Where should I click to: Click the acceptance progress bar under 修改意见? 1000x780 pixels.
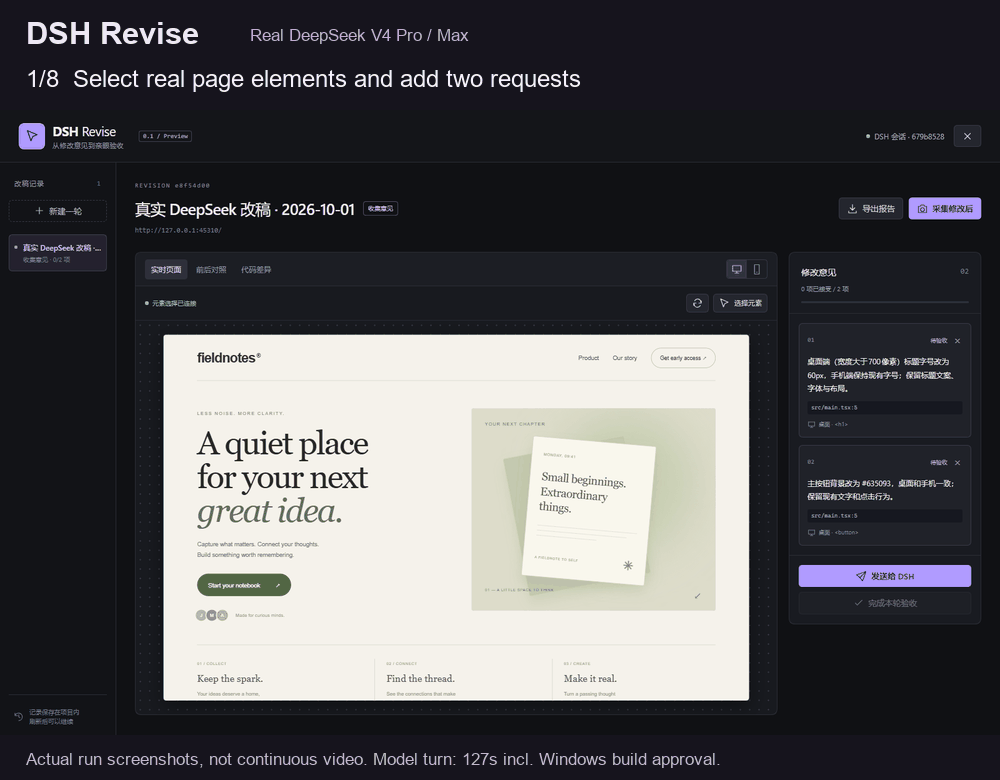pyautogui.click(x=885, y=302)
